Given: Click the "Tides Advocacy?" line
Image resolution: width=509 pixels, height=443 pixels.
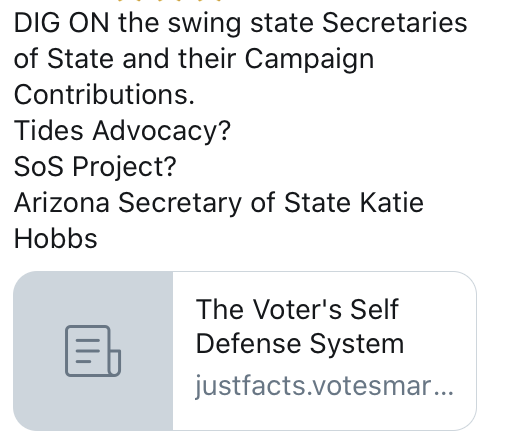Looking at the screenshot, I should 122,131.
